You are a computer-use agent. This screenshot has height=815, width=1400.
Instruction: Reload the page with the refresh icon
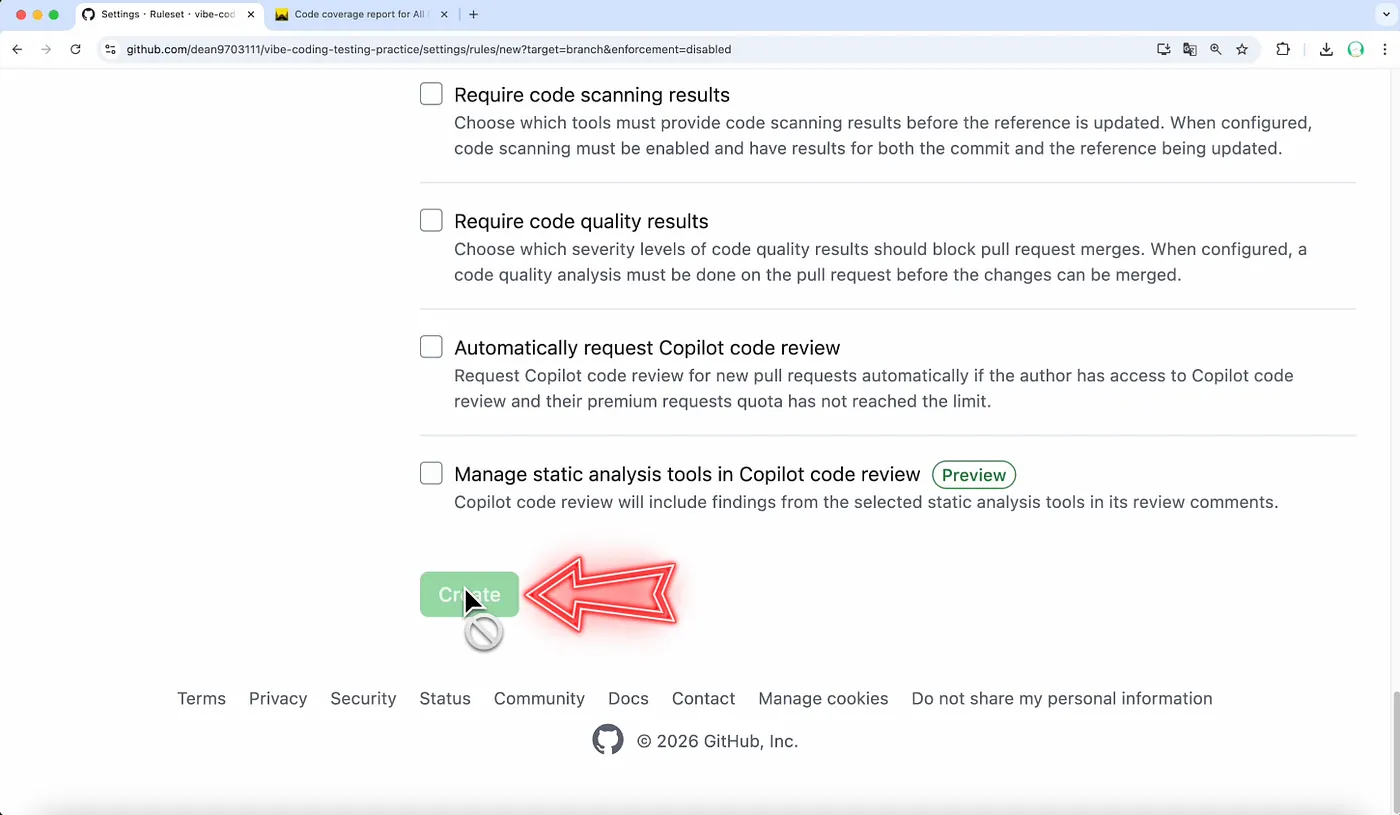[75, 49]
